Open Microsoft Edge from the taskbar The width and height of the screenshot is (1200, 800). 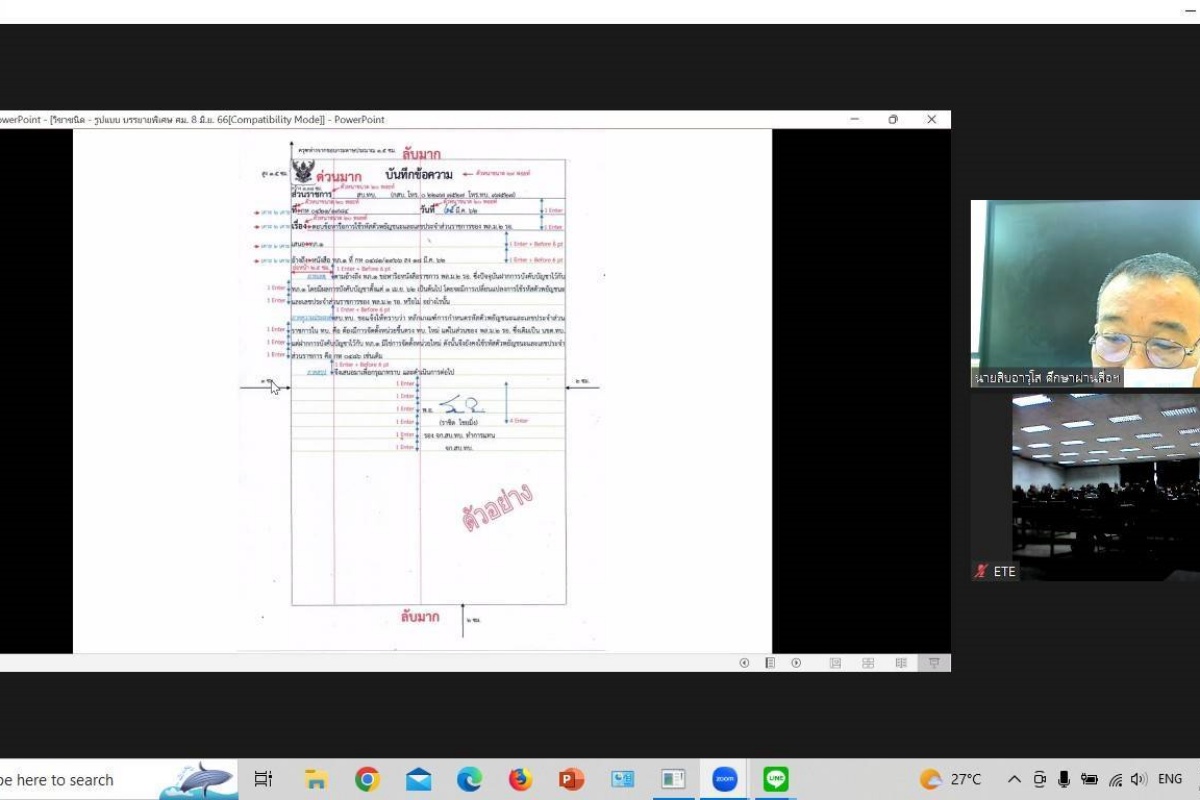pos(469,779)
